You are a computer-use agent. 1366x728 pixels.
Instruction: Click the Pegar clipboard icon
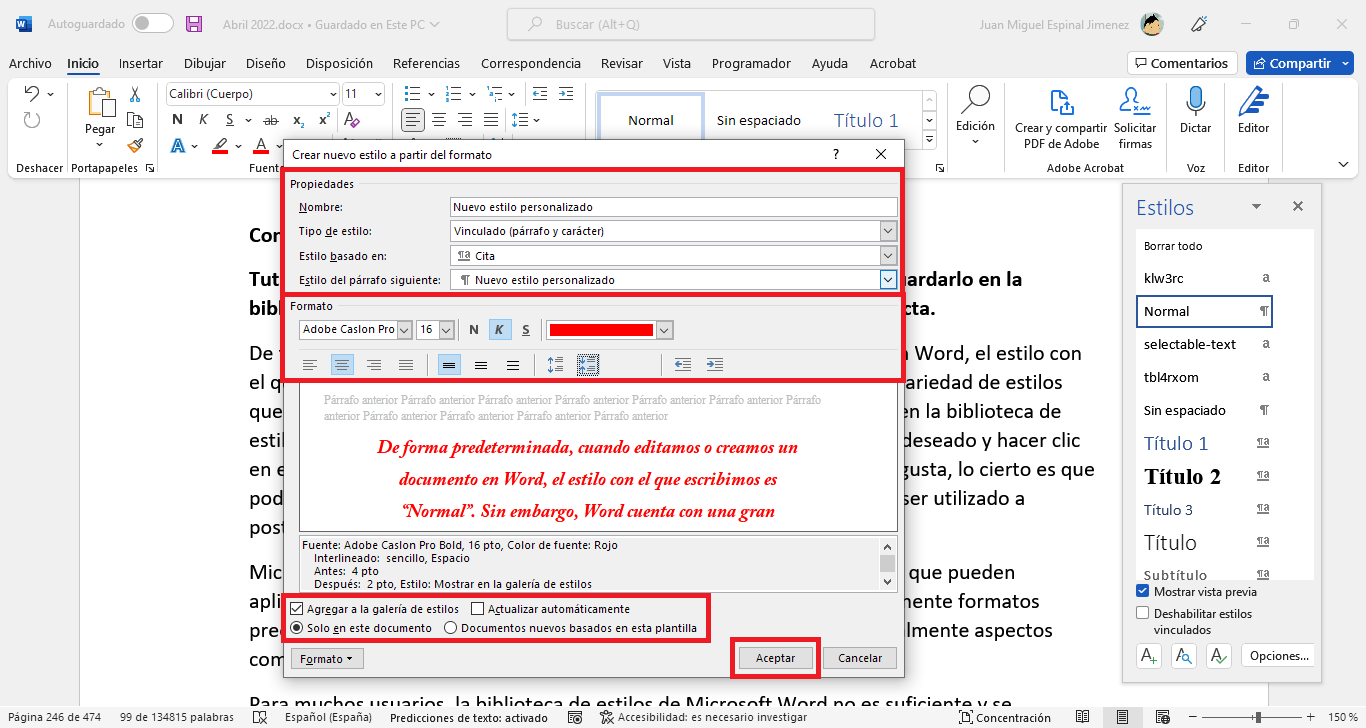(100, 103)
